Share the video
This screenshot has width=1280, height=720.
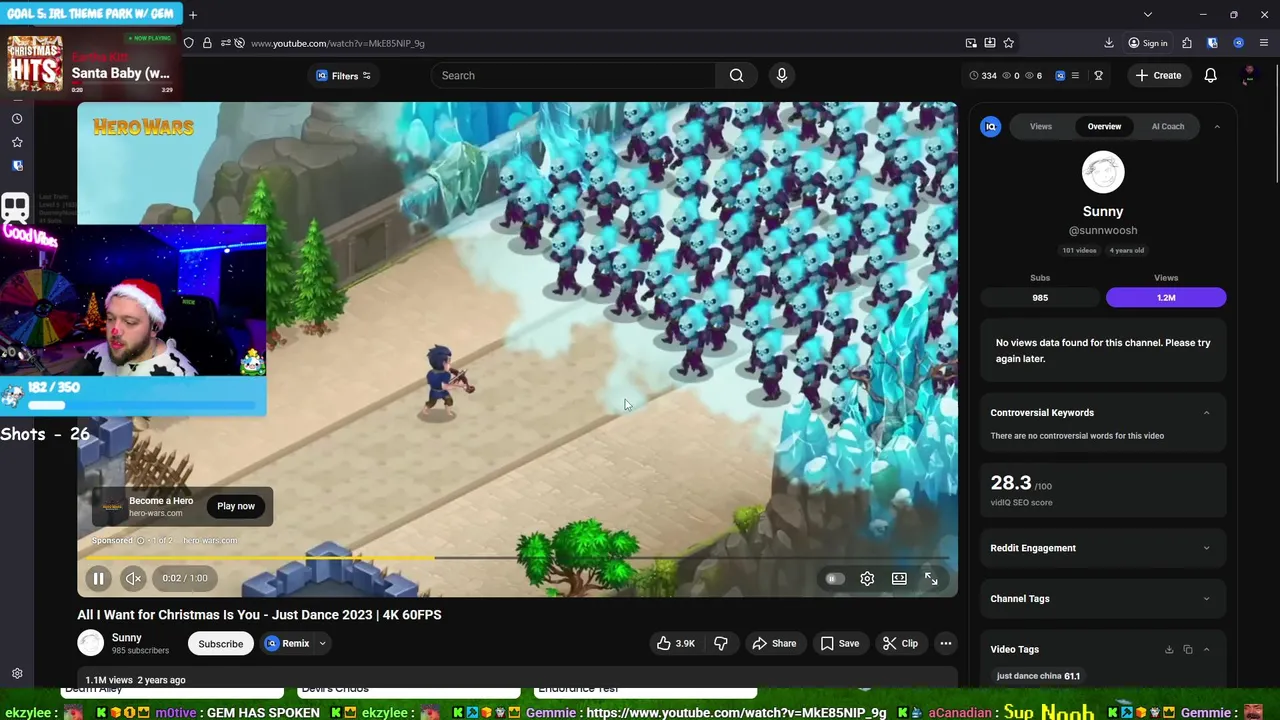tap(774, 644)
